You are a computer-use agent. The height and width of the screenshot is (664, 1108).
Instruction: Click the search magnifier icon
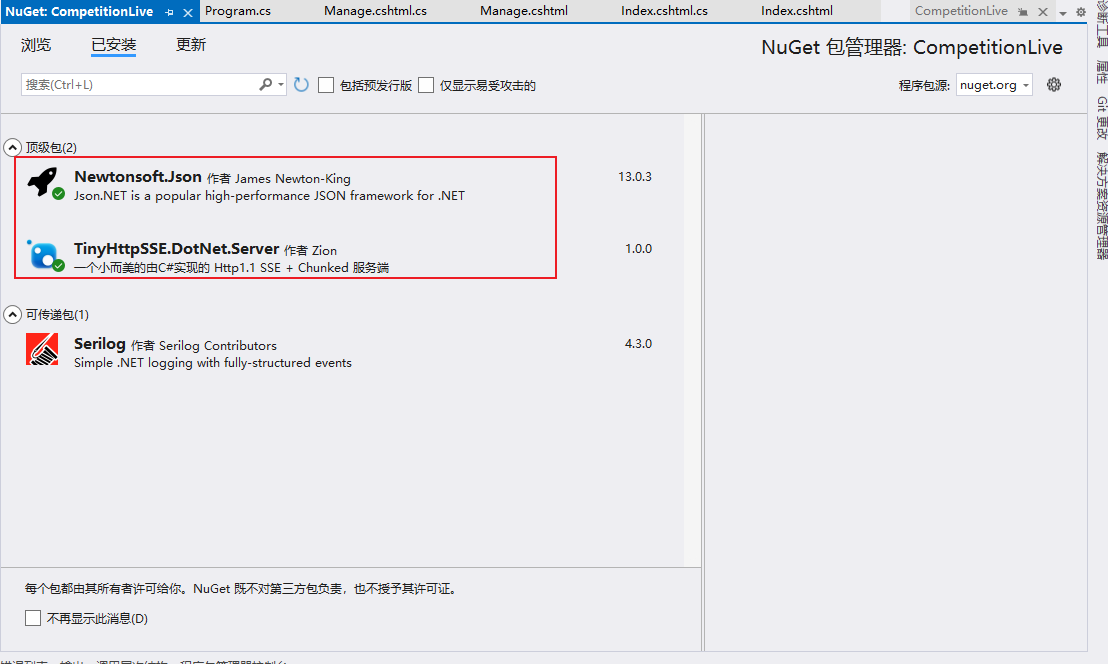(266, 84)
